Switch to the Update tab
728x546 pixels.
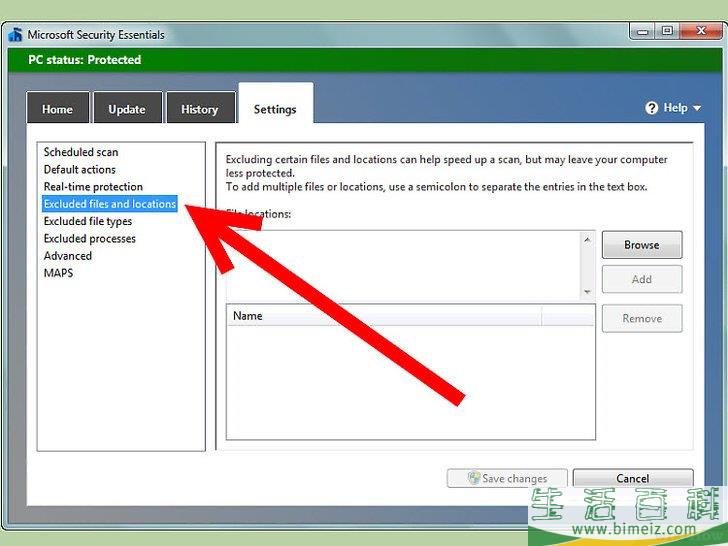127,109
